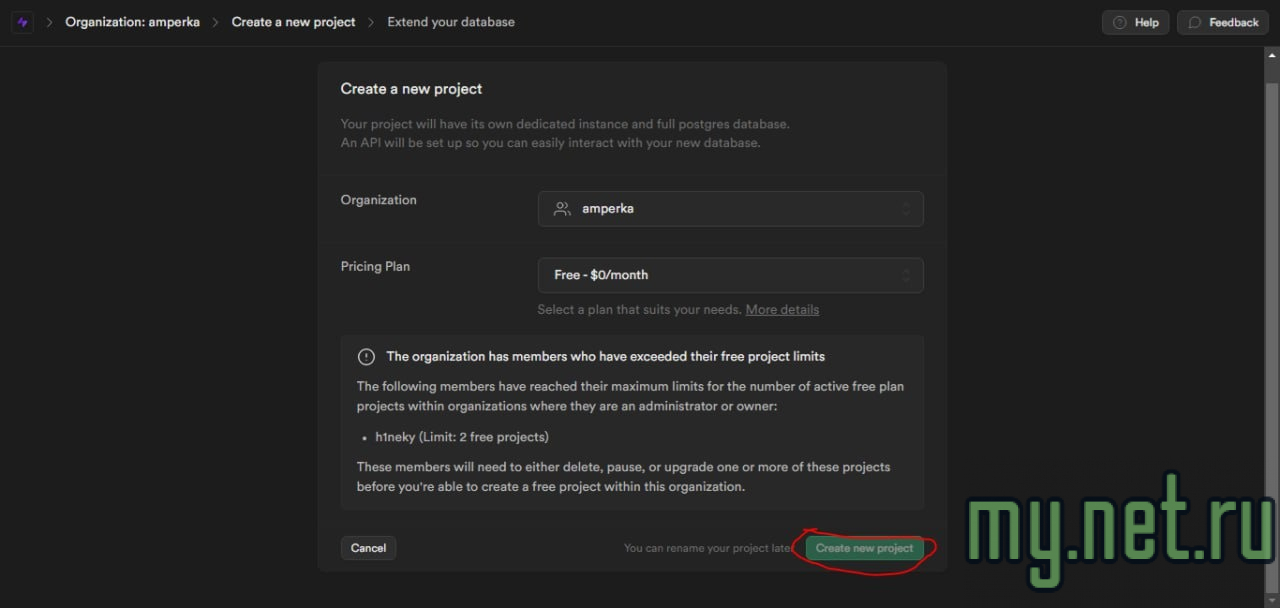Click the green Create new project button

(x=864, y=548)
